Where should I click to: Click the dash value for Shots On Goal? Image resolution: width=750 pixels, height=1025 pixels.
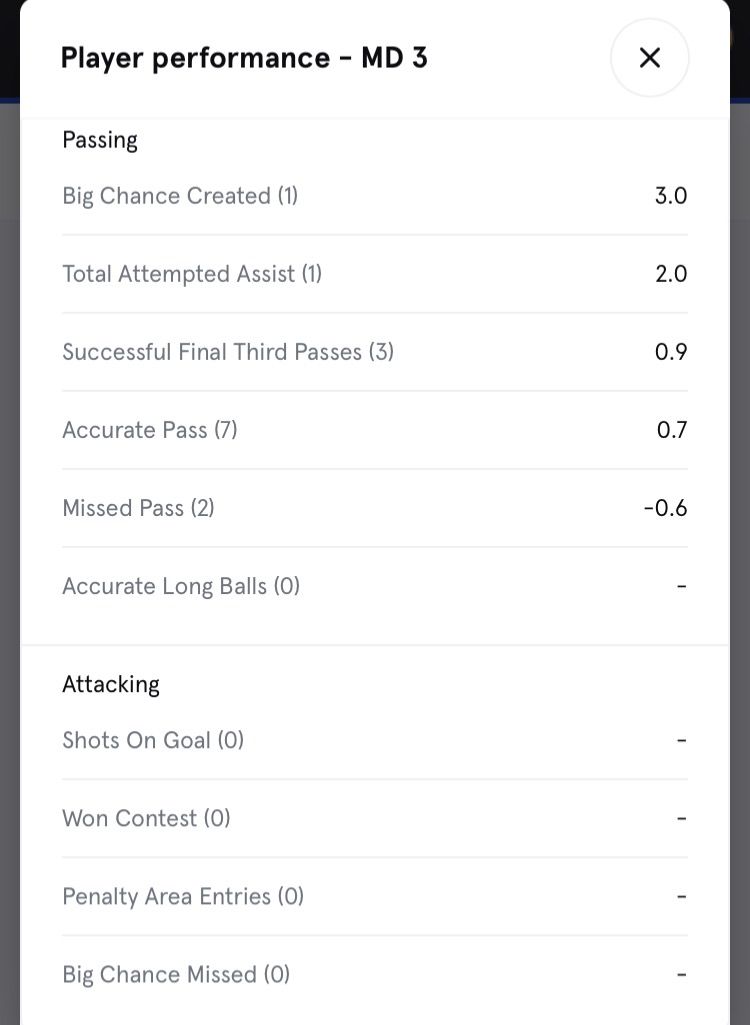681,740
